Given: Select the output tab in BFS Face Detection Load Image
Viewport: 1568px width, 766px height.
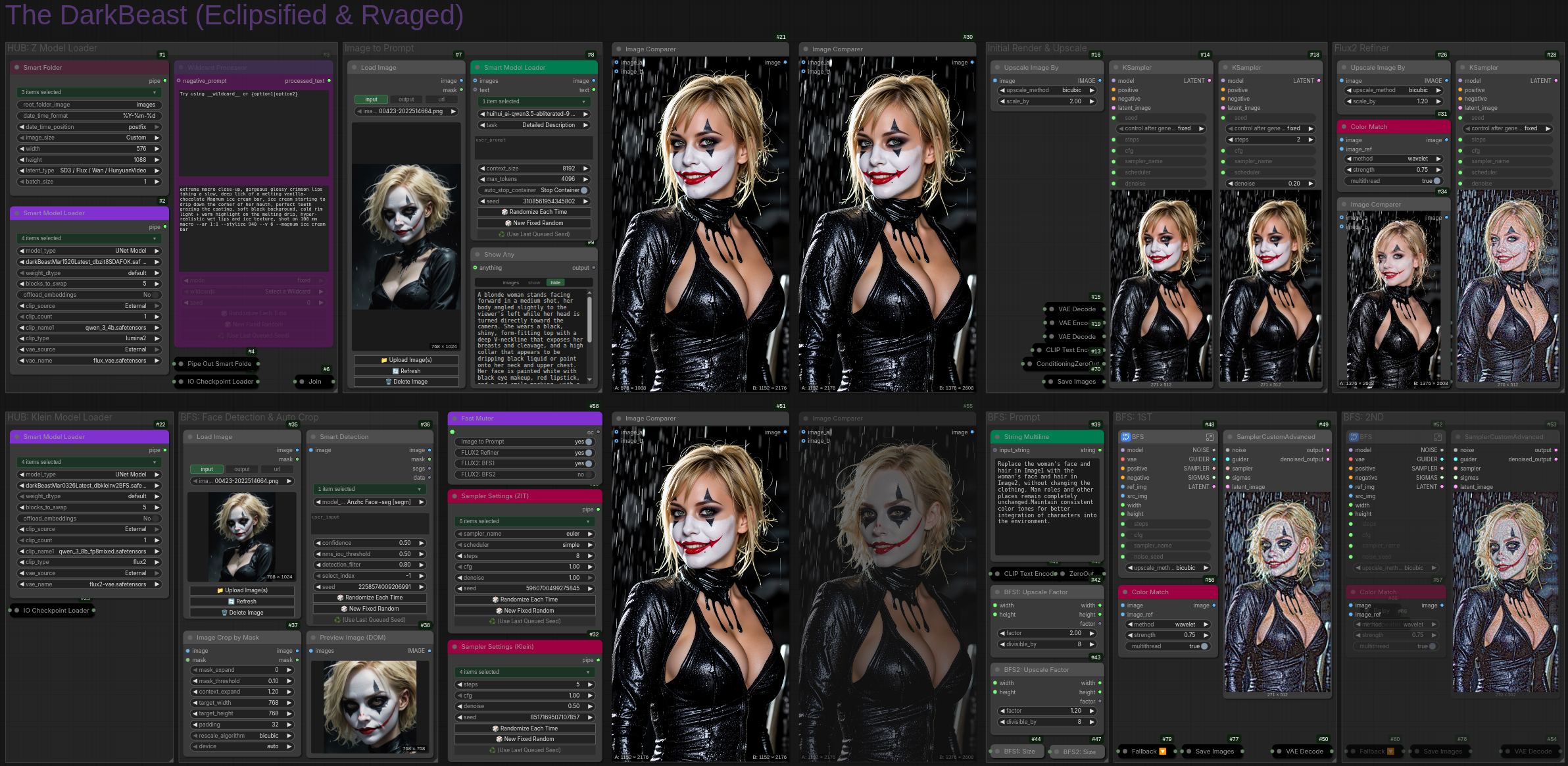Looking at the screenshot, I should 242,469.
